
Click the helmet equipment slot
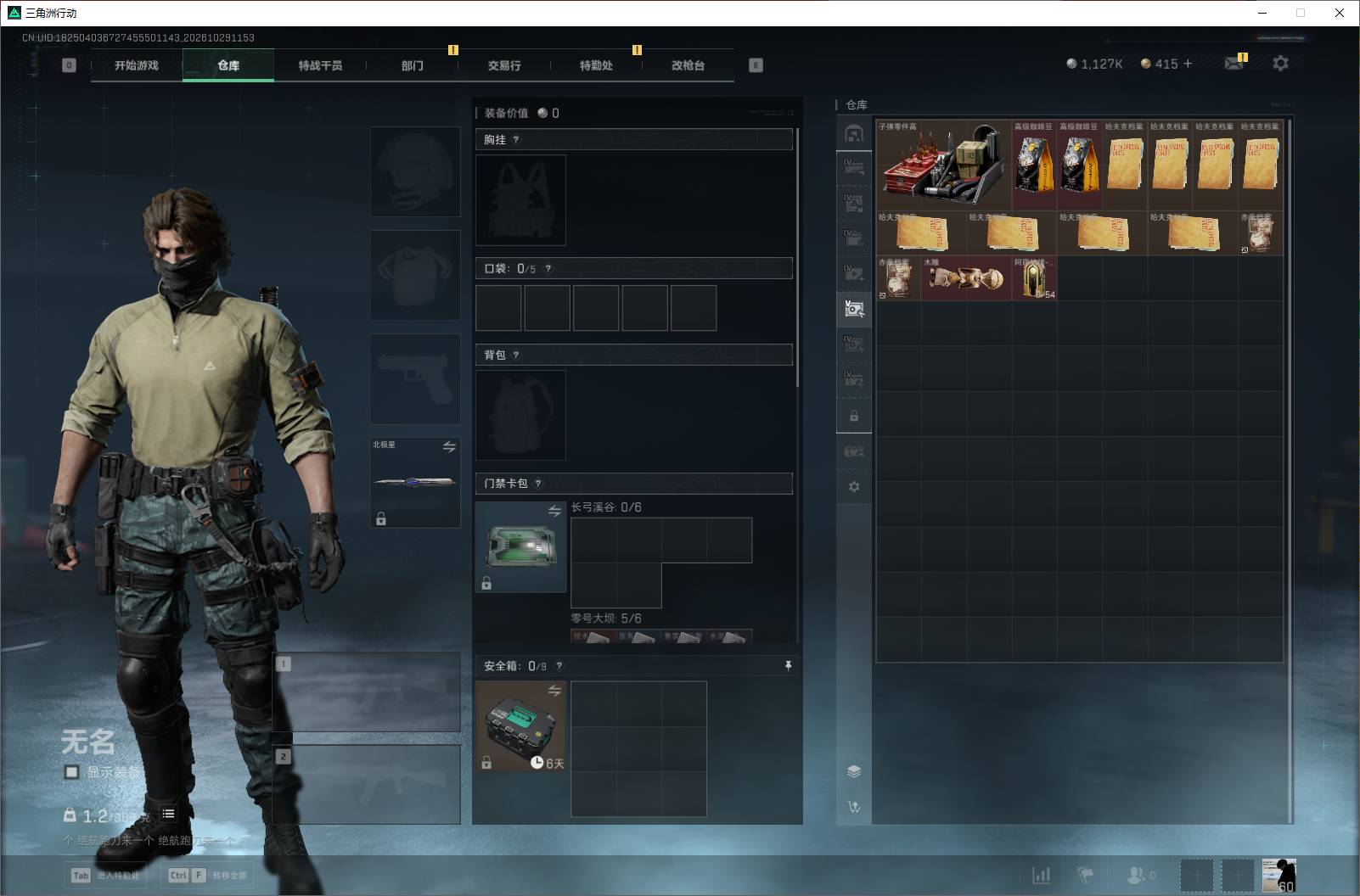pyautogui.click(x=415, y=171)
